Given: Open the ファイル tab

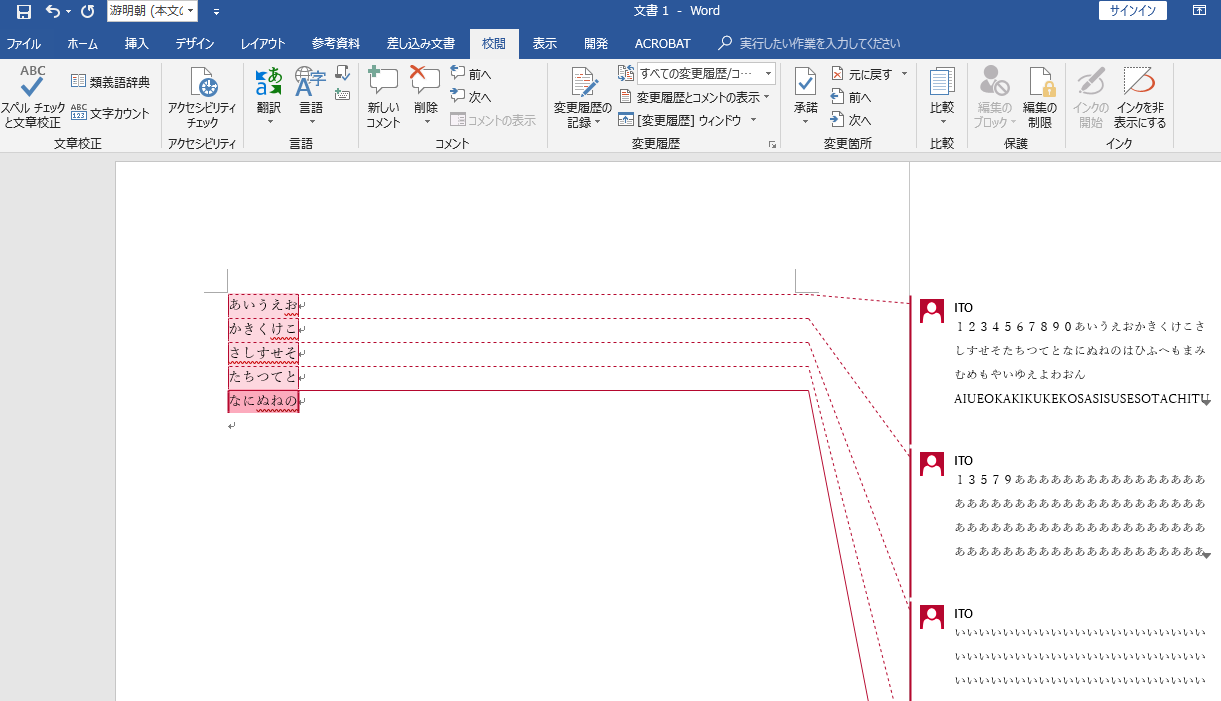Looking at the screenshot, I should click(x=24, y=44).
